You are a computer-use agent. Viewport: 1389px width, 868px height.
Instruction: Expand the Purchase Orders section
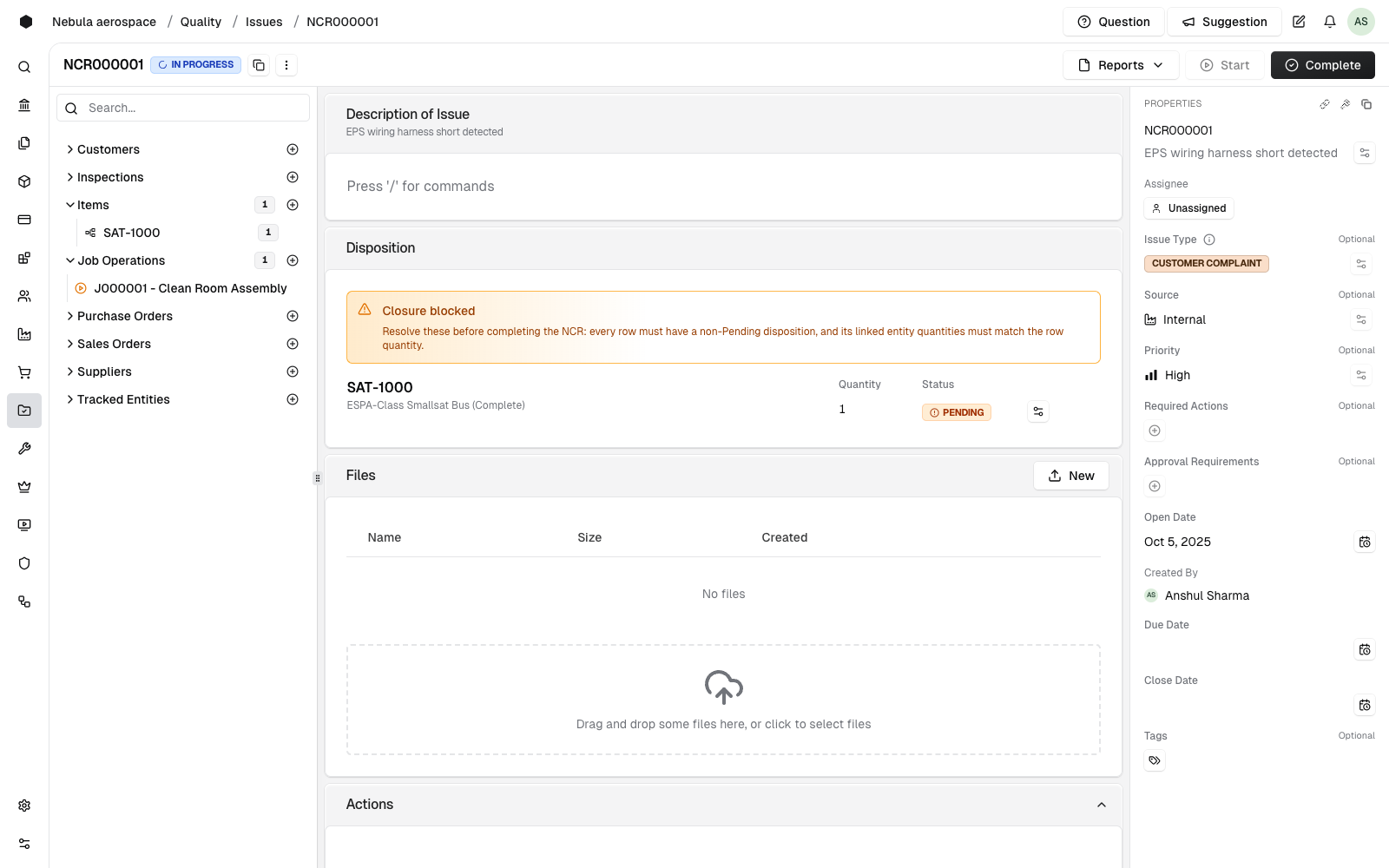(x=70, y=316)
